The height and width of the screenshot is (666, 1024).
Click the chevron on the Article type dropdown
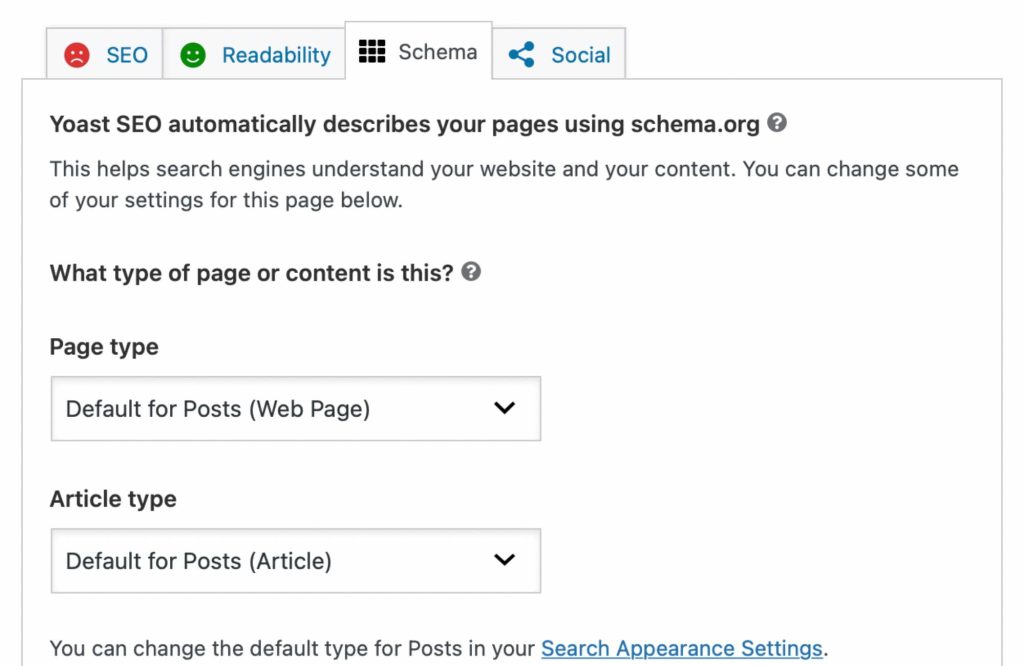[505, 561]
